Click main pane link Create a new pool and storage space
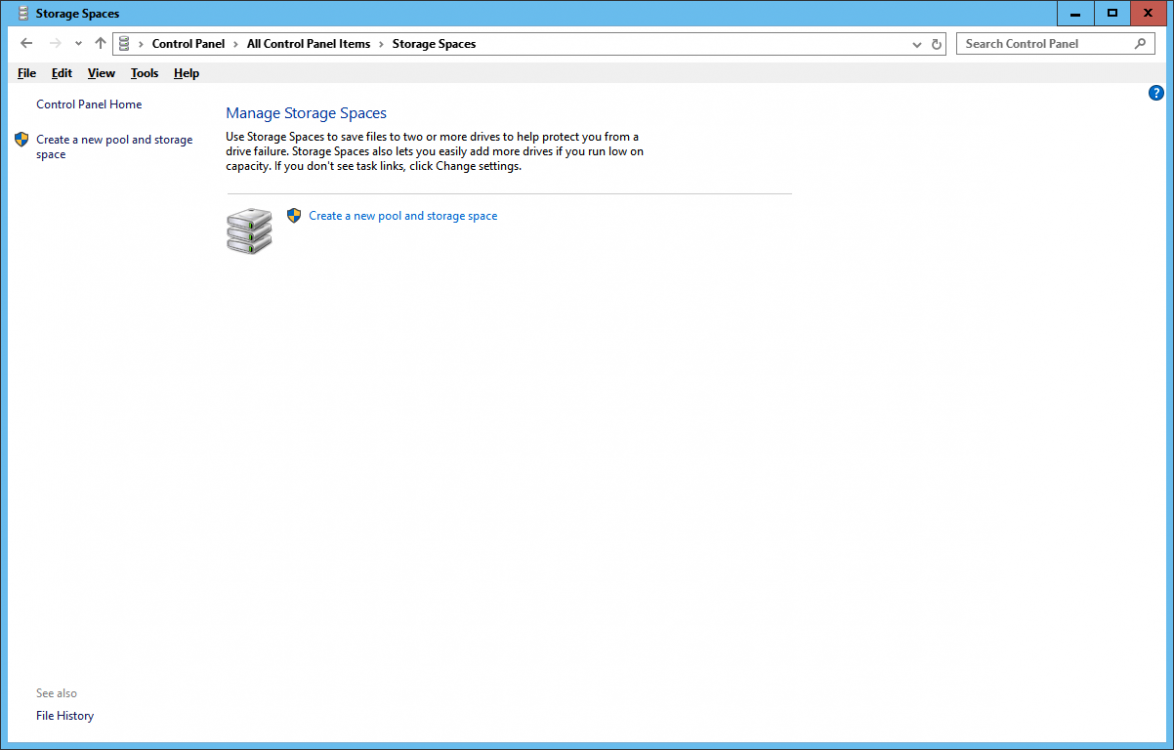 coord(403,216)
